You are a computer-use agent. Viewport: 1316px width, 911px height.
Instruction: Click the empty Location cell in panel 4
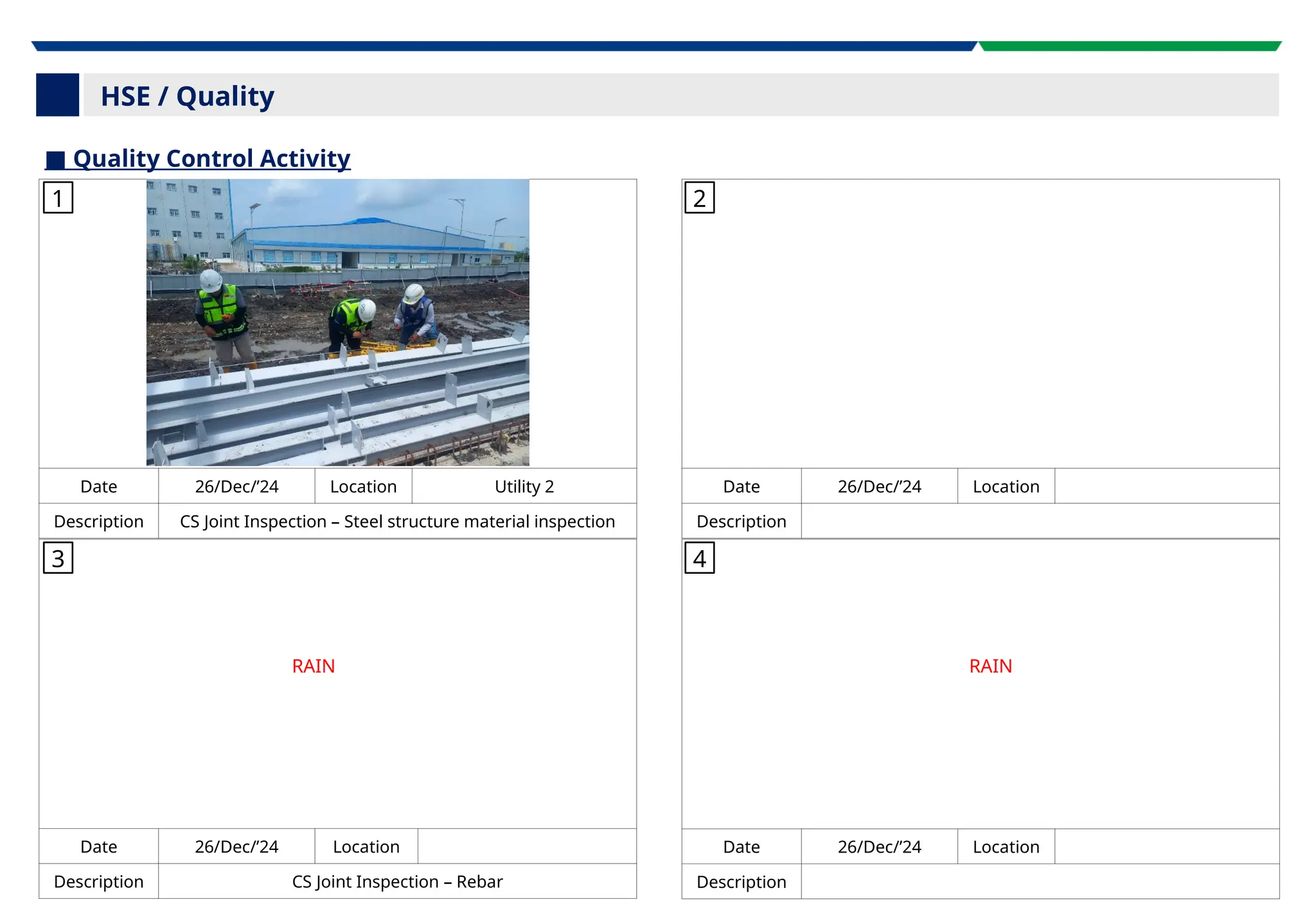[x=1166, y=847]
